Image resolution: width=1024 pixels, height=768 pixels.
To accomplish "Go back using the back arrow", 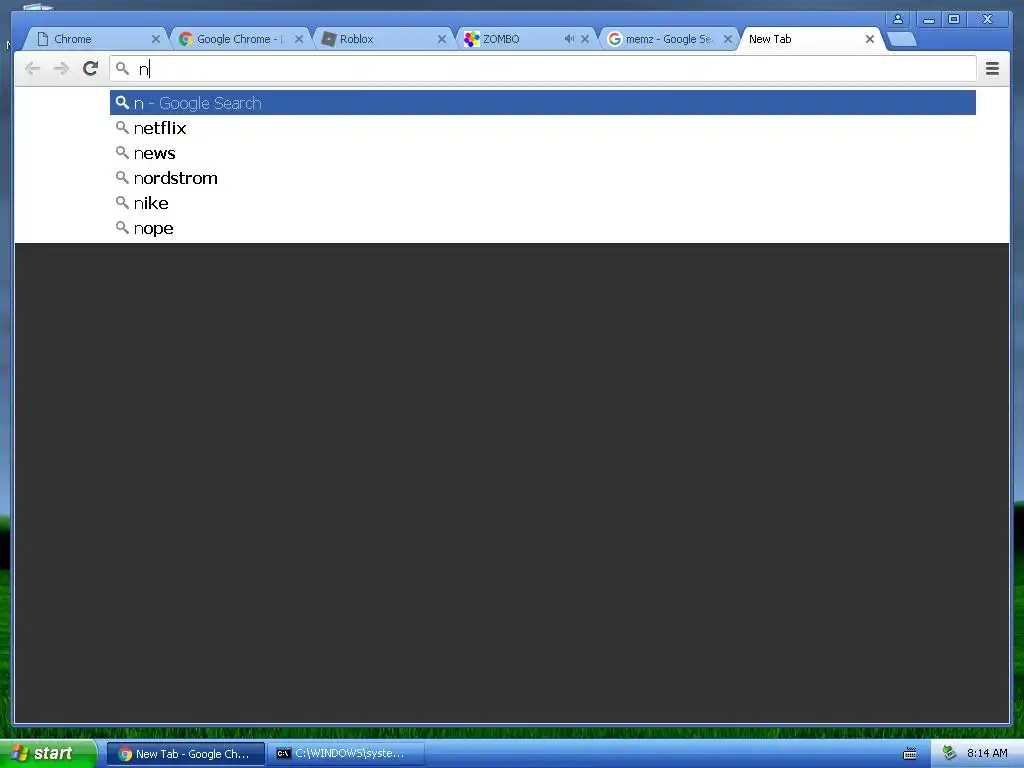I will [32, 68].
